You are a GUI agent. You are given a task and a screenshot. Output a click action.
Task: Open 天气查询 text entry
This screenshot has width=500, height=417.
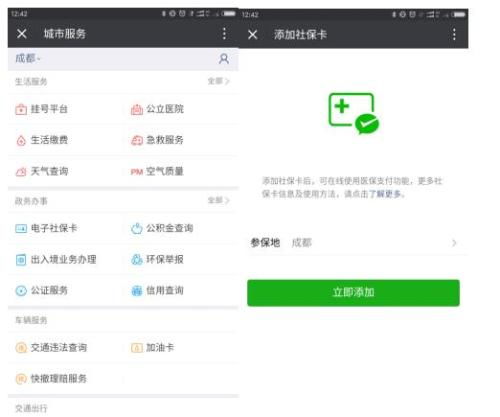click(x=49, y=171)
